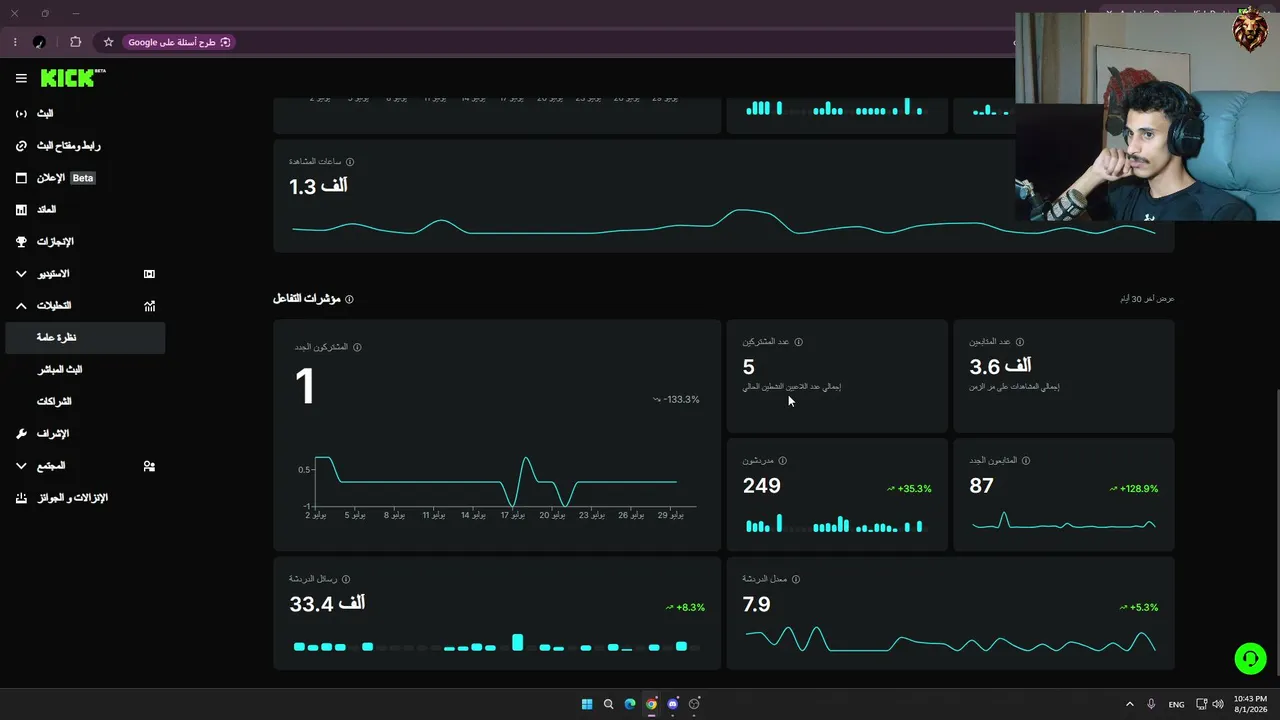Click the +5.3% change label
This screenshot has width=1280, height=720.
tap(1138, 608)
